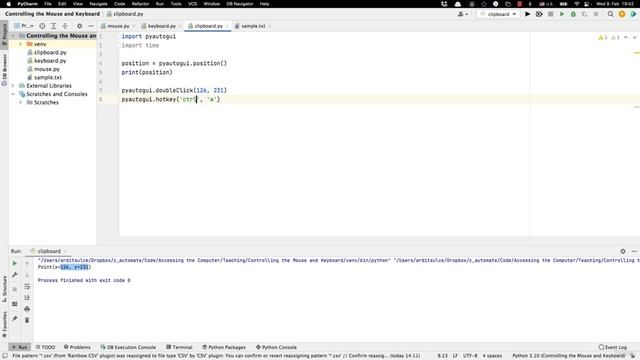The image size is (640, 360).
Task: Open the DB Execution Console tool window
Action: pyautogui.click(x=128, y=347)
